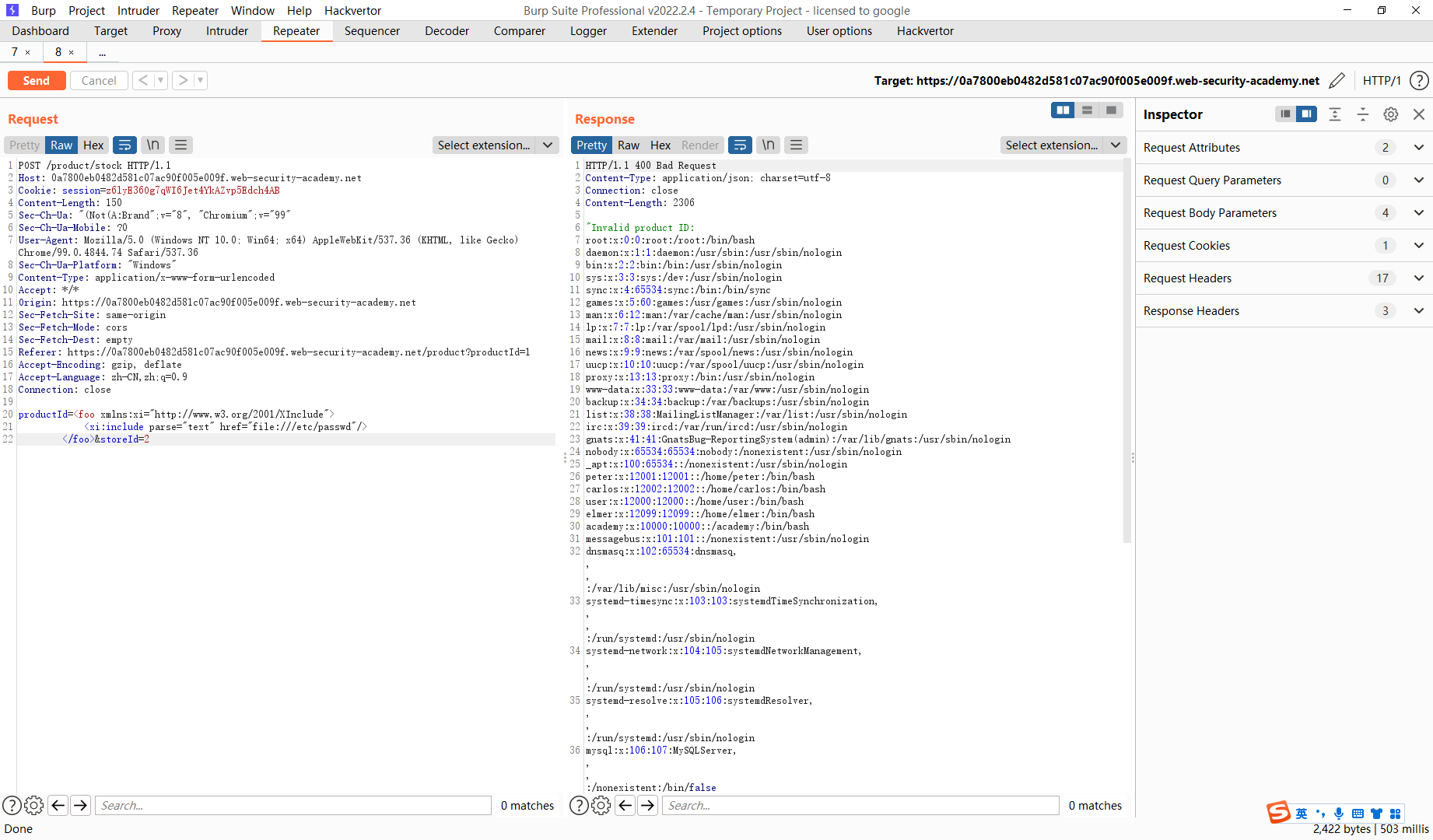Switch the response view to Hex
This screenshot has width=1433, height=840.
pos(660,145)
